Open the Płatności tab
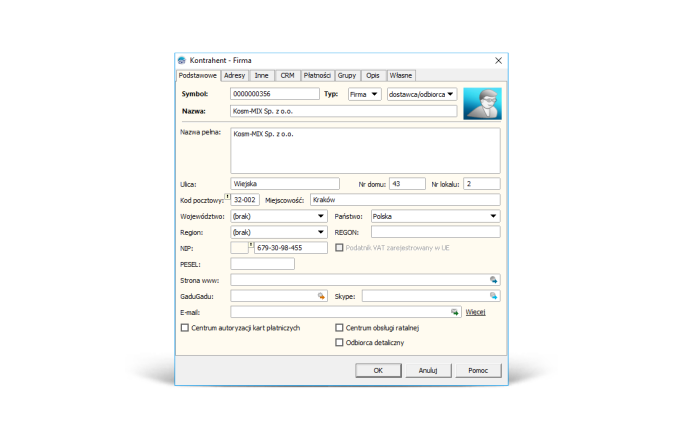Image resolution: width=683 pixels, height=442 pixels. [x=317, y=75]
